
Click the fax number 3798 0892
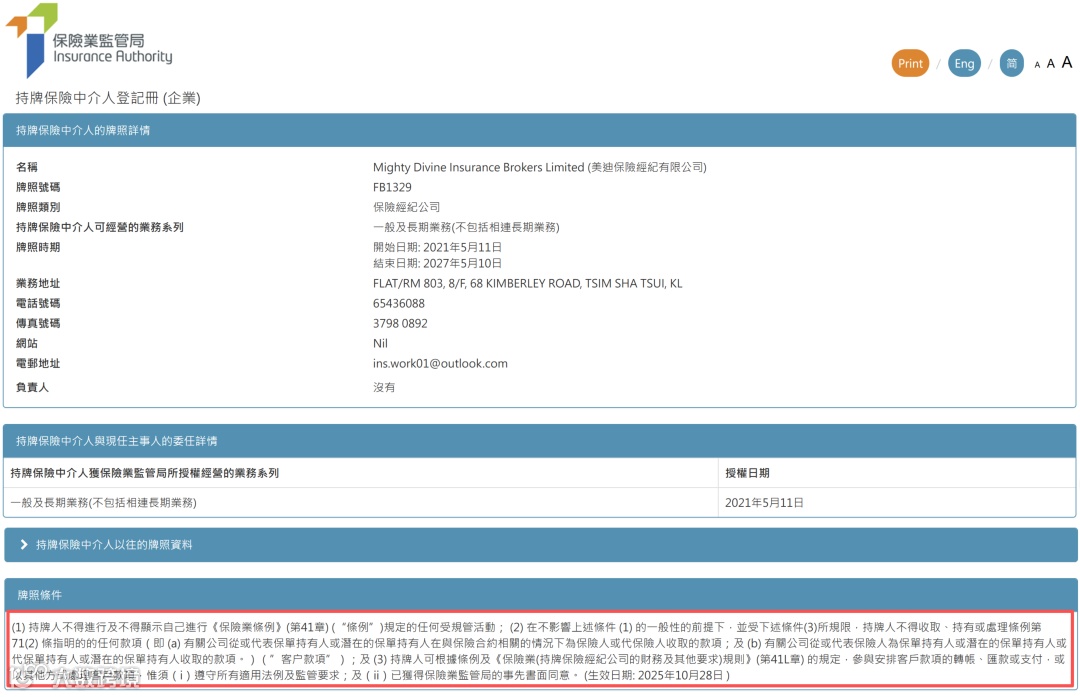400,324
